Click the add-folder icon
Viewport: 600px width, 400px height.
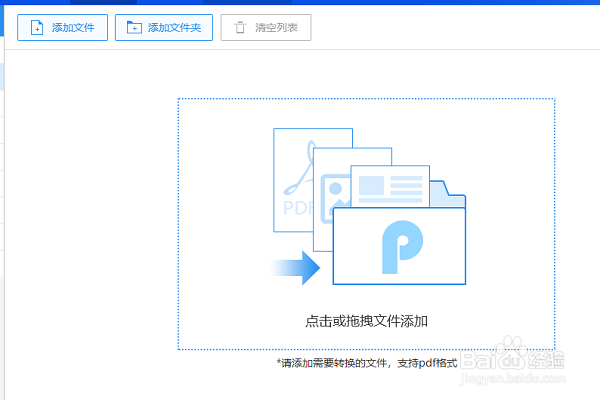click(x=134, y=28)
